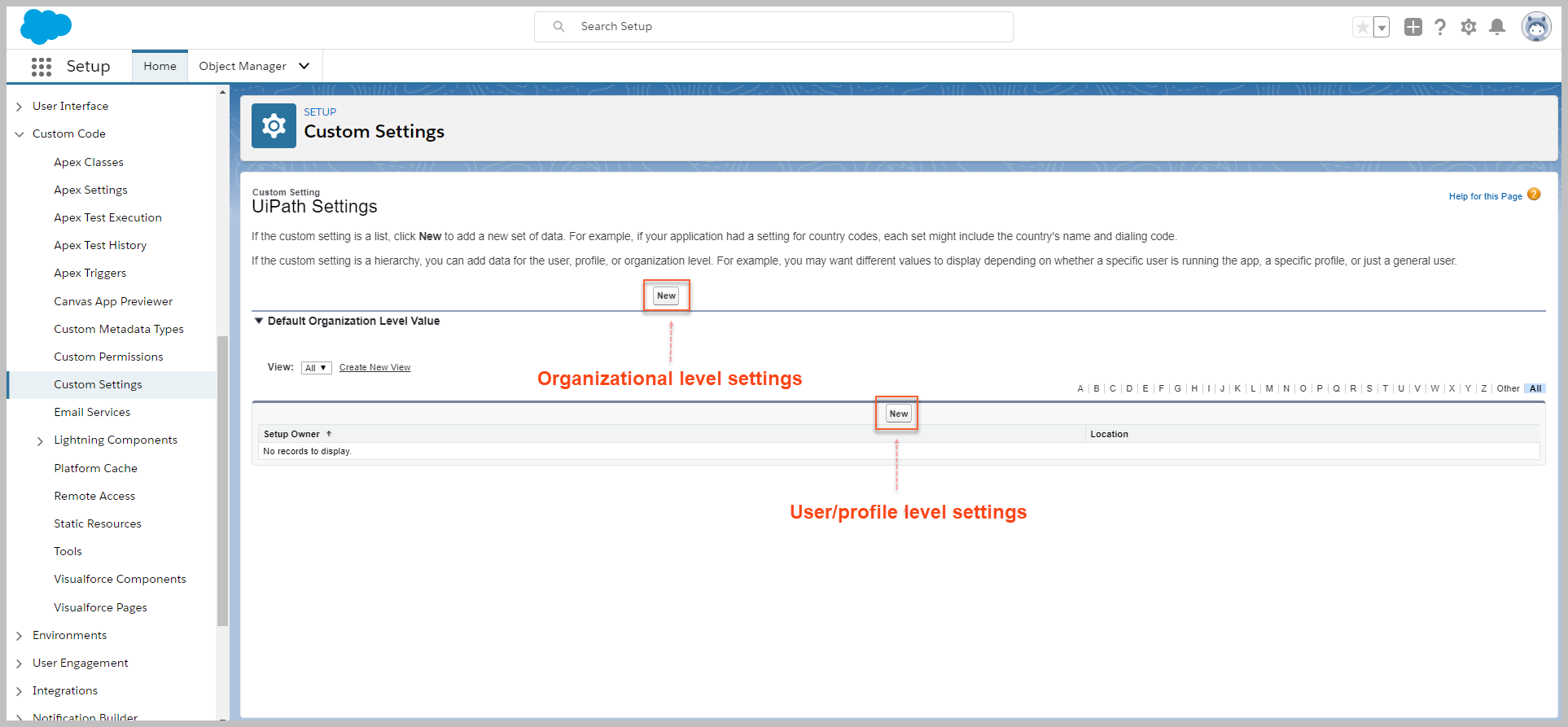
Task: Collapse the Custom Code tree node
Action: click(x=19, y=134)
